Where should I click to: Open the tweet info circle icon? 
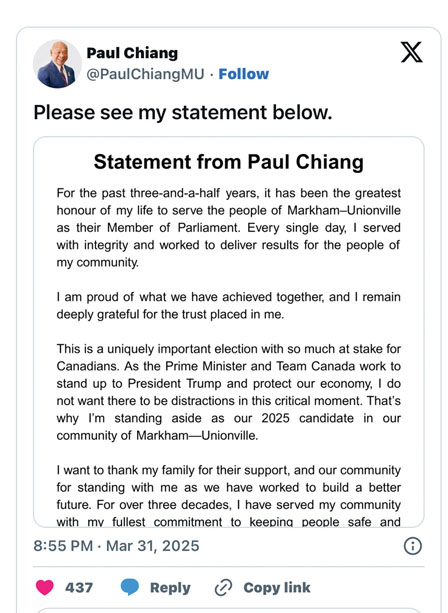413,546
